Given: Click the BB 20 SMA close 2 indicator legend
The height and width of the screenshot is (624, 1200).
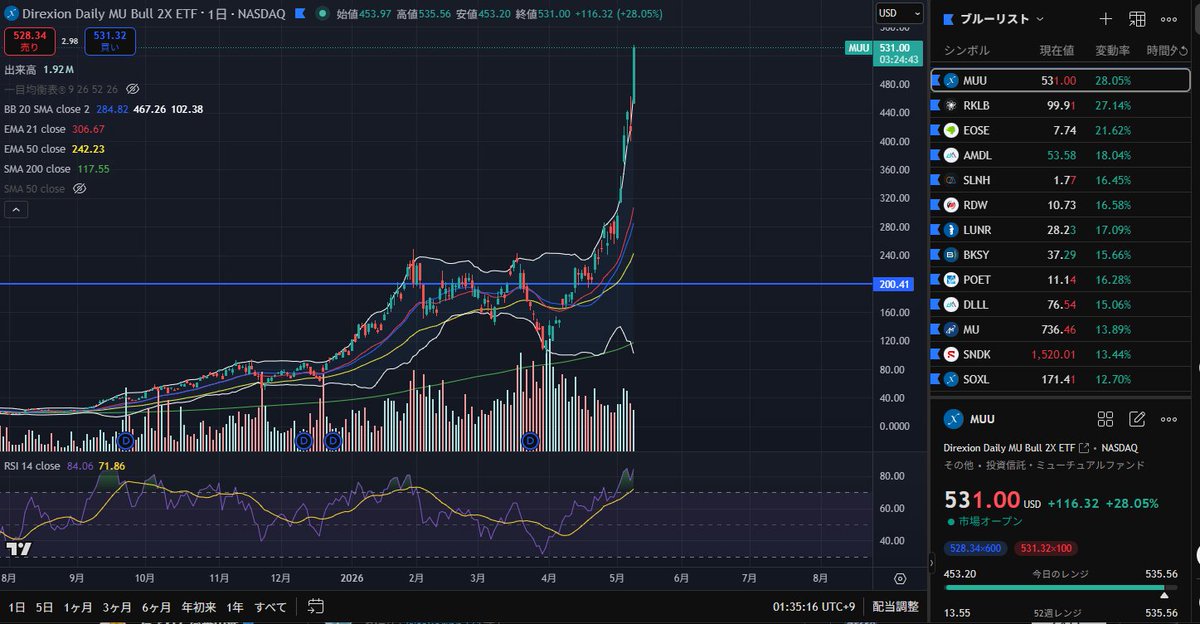Looking at the screenshot, I should pos(48,108).
